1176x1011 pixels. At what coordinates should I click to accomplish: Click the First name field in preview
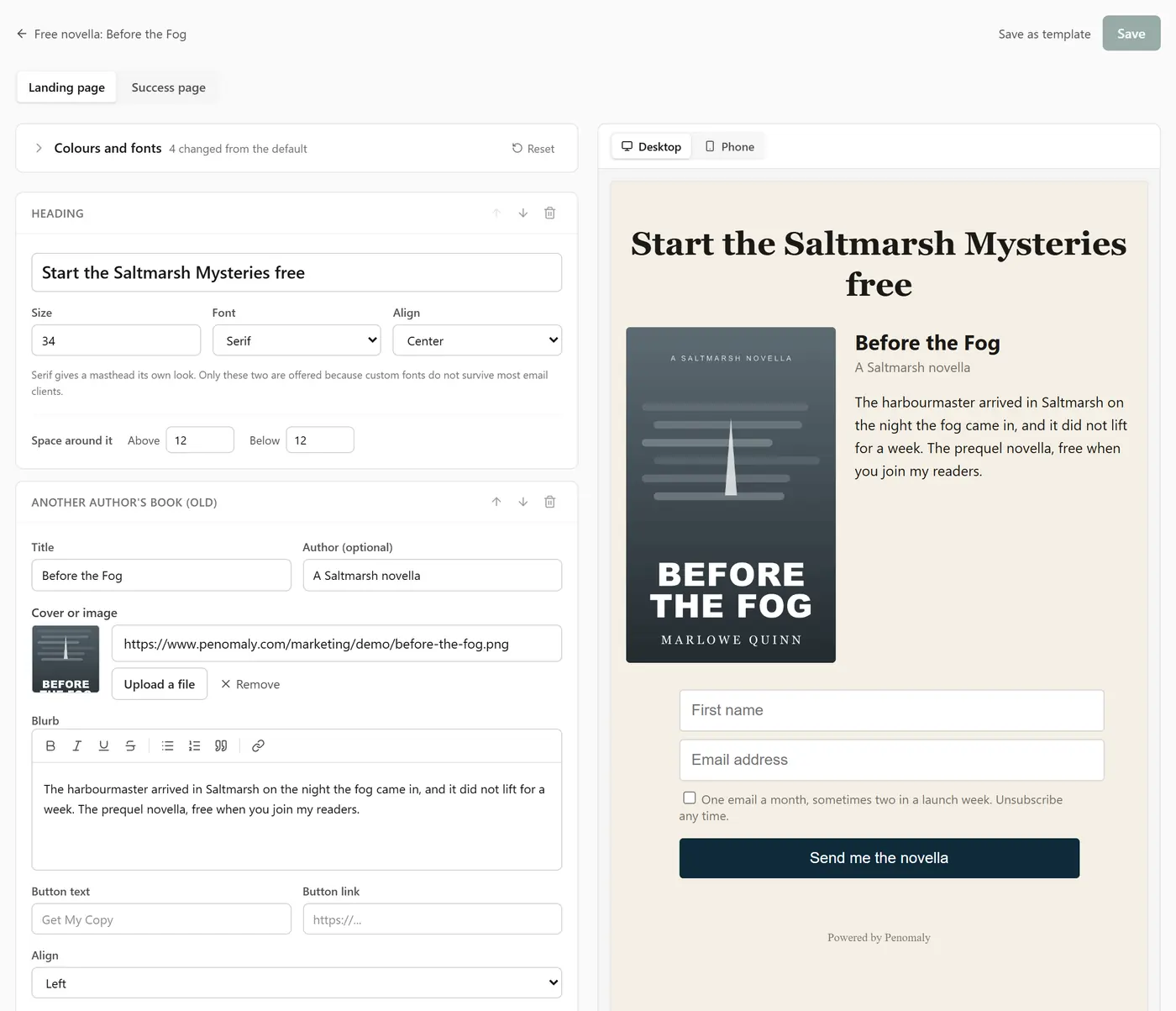(x=891, y=710)
